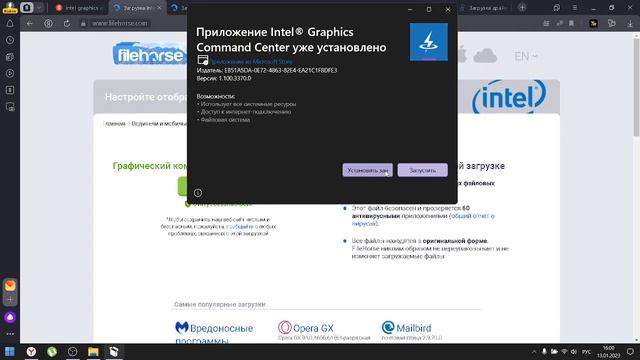This screenshot has width=640, height=360.
Task: Open the tab groups dropdown arrow top-left
Action: [x=39, y=7]
